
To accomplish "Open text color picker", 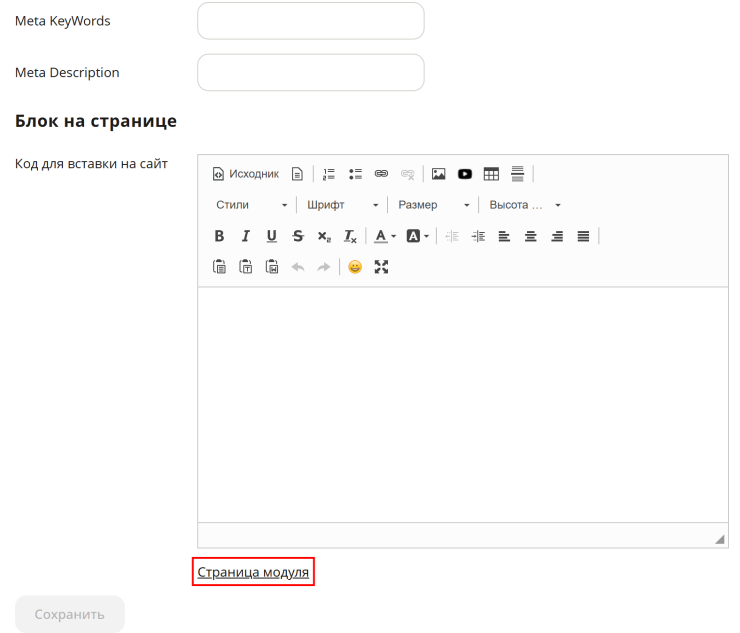I will click(385, 236).
